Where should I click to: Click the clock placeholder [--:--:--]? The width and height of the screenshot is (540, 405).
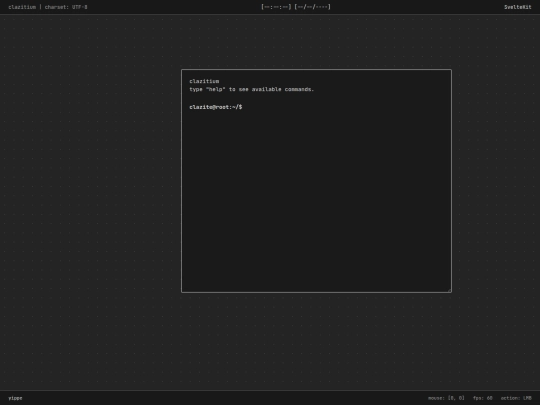click(276, 7)
